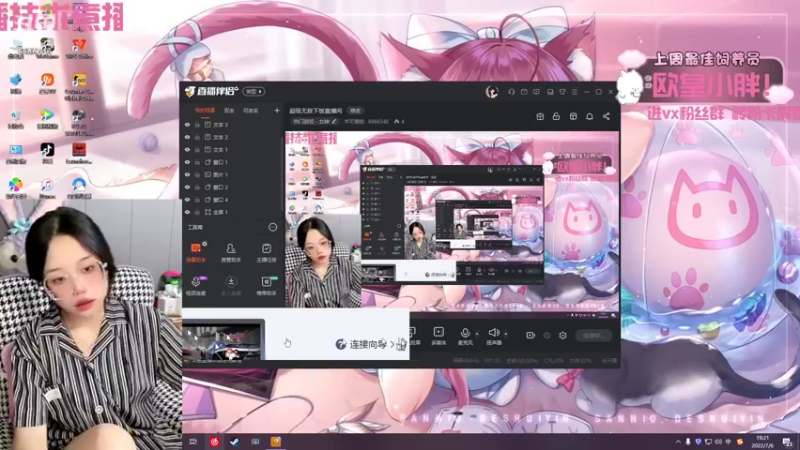Expand the toolbox more-options circle button
The image size is (800, 450).
click(x=273, y=227)
